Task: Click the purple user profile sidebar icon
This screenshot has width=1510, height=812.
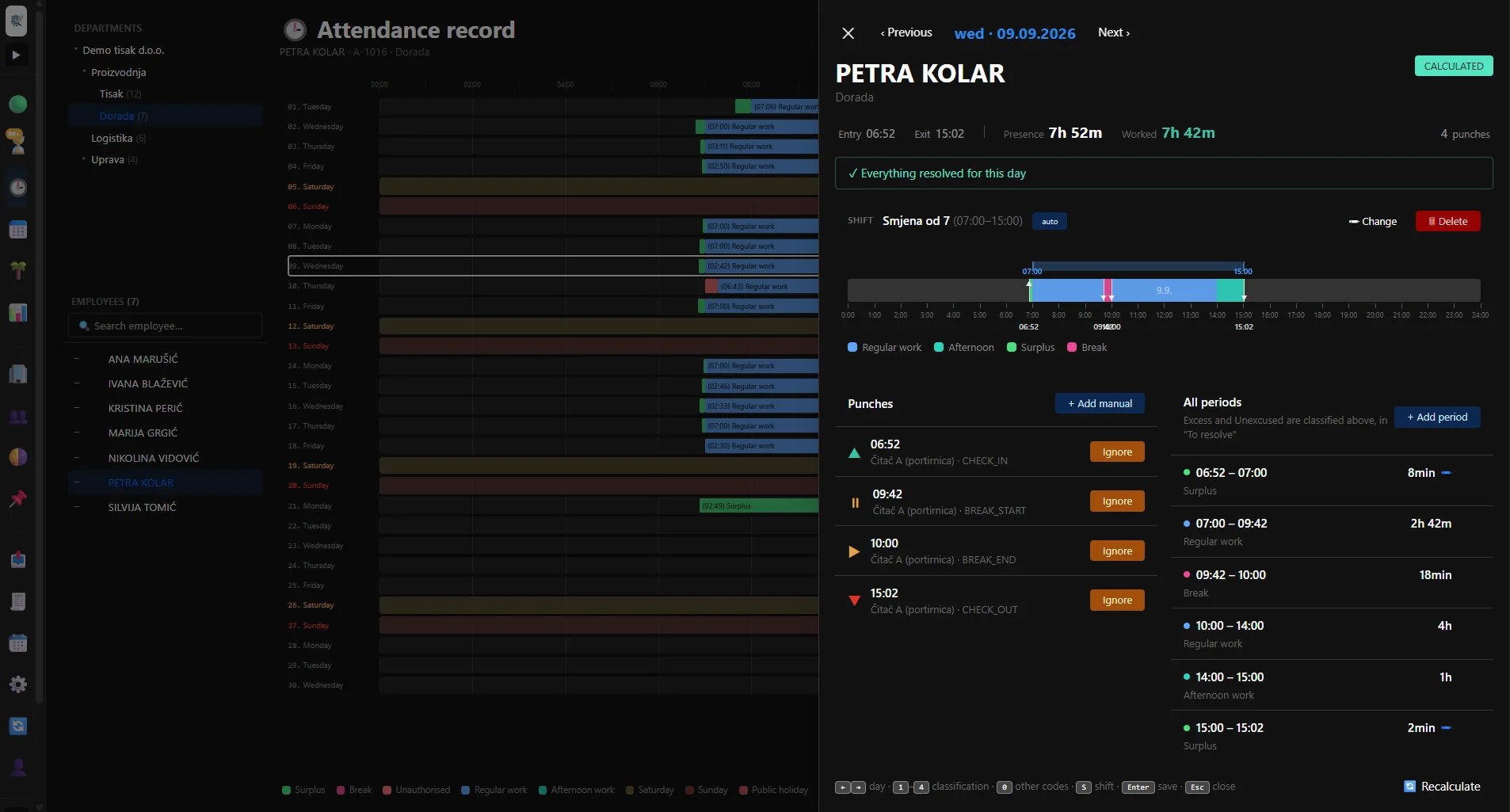Action: [x=17, y=767]
